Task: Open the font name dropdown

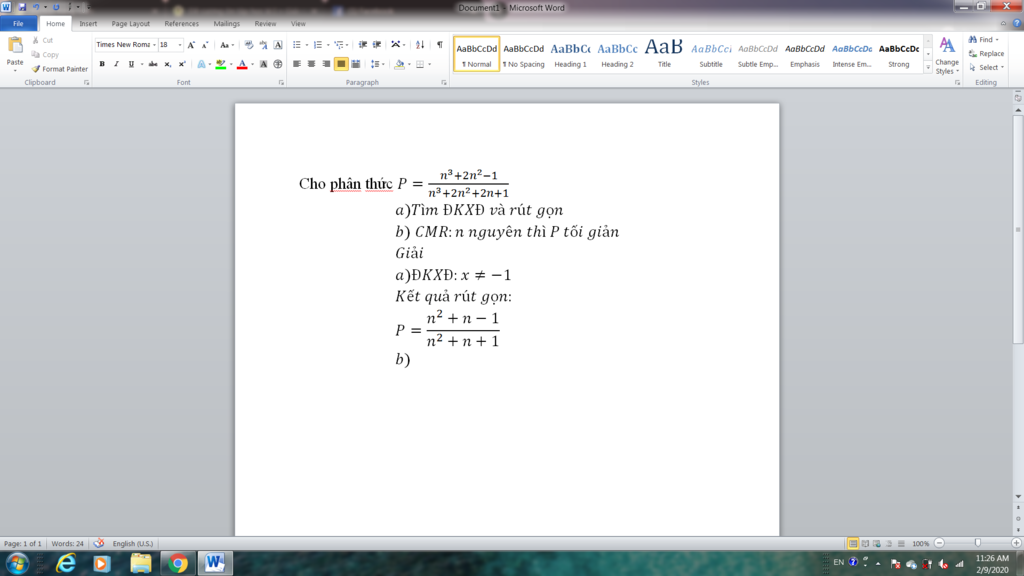Action: pyautogui.click(x=154, y=45)
